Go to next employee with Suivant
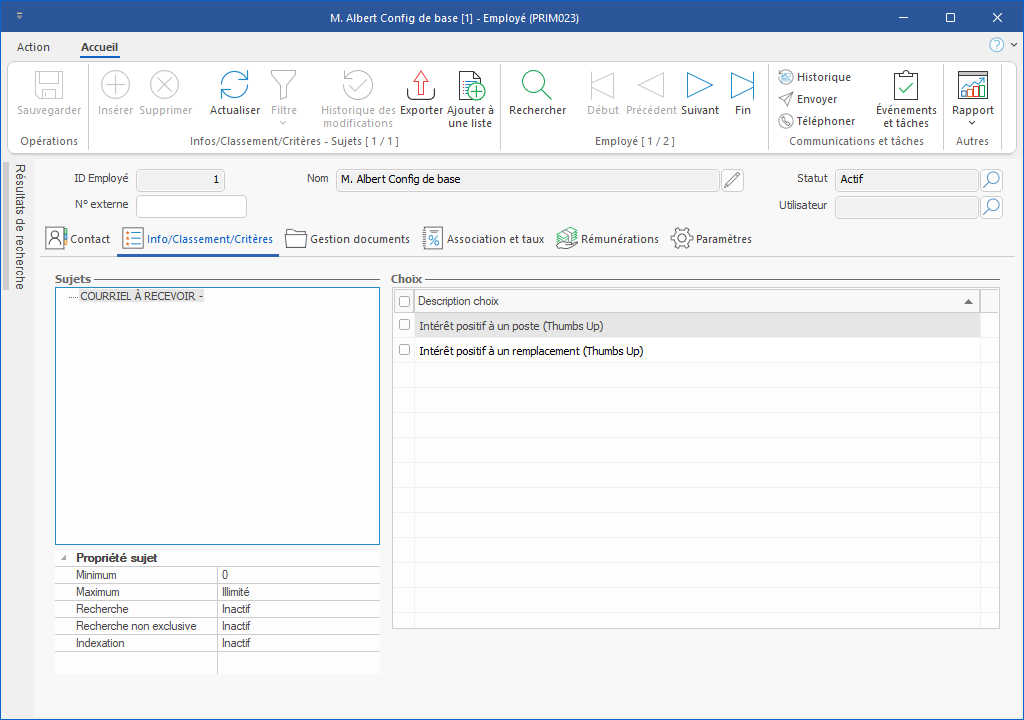This screenshot has height=720, width=1024. [x=699, y=87]
